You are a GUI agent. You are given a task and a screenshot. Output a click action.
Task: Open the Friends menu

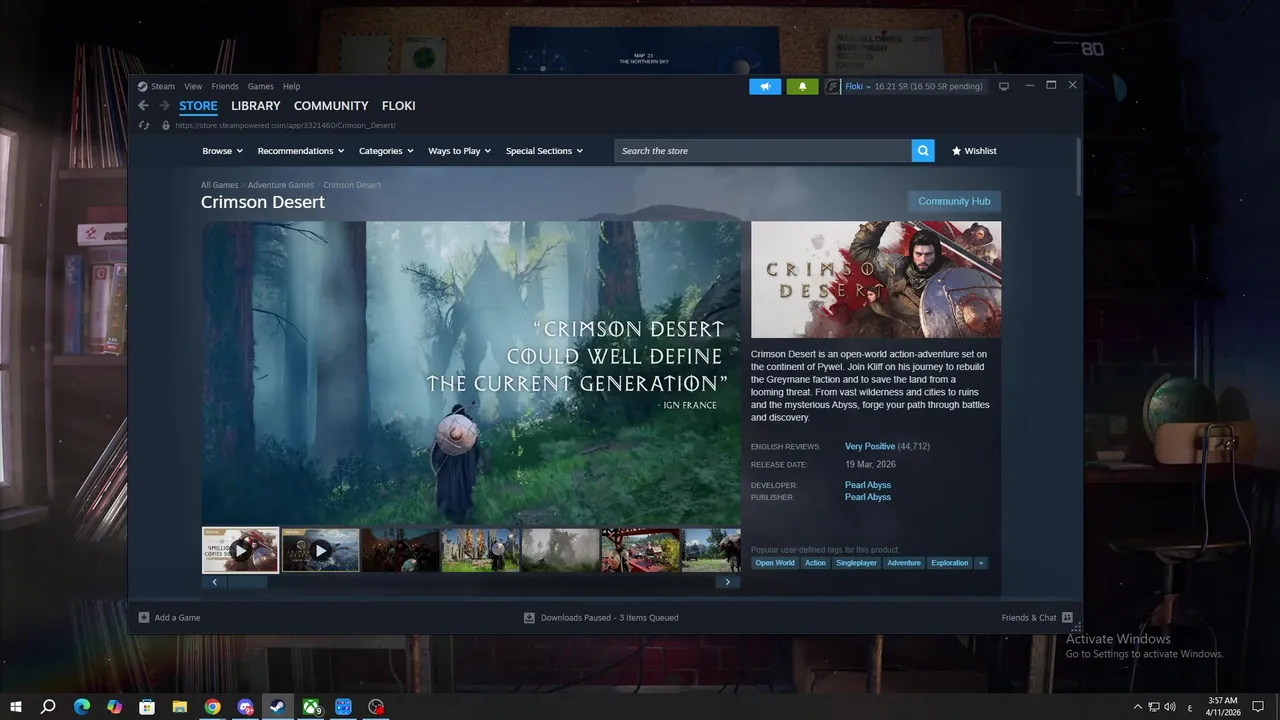point(225,87)
